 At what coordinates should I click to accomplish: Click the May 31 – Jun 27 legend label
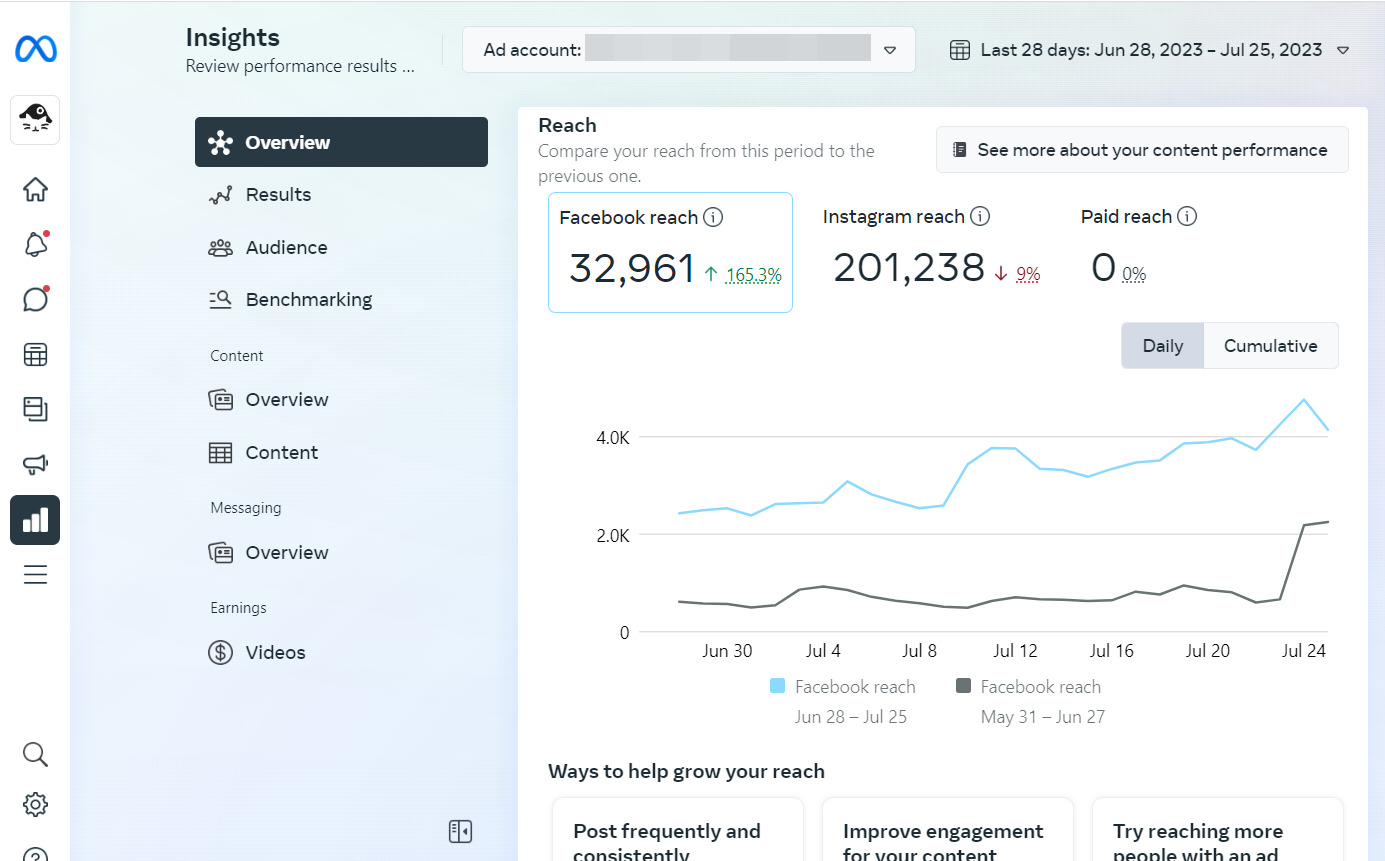click(1043, 717)
